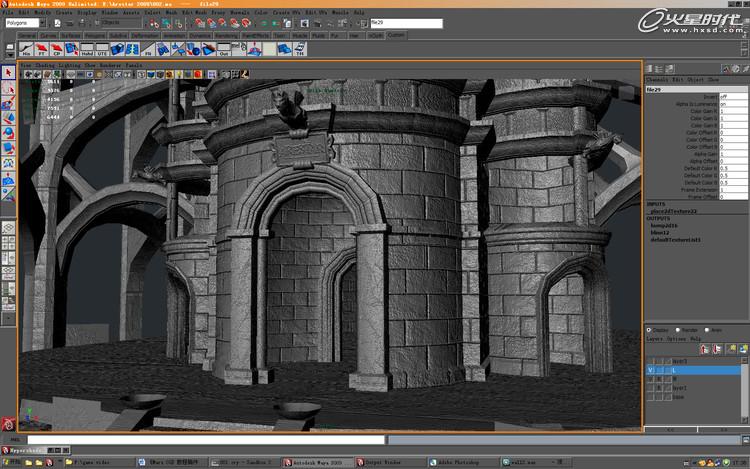Expand the bump2d16 output node
This screenshot has width=750, height=469.
663,226
